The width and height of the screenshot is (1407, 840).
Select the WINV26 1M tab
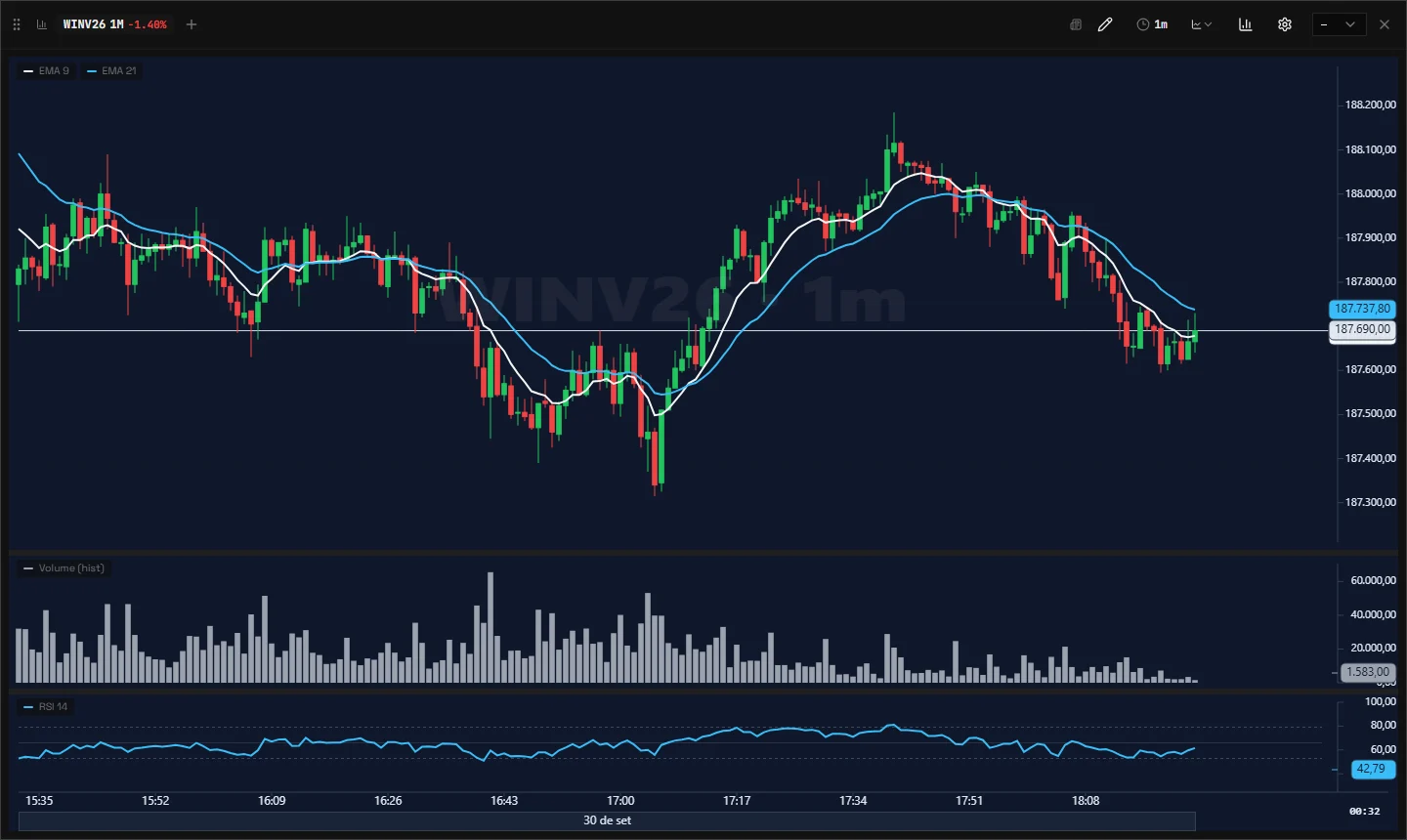coord(114,24)
